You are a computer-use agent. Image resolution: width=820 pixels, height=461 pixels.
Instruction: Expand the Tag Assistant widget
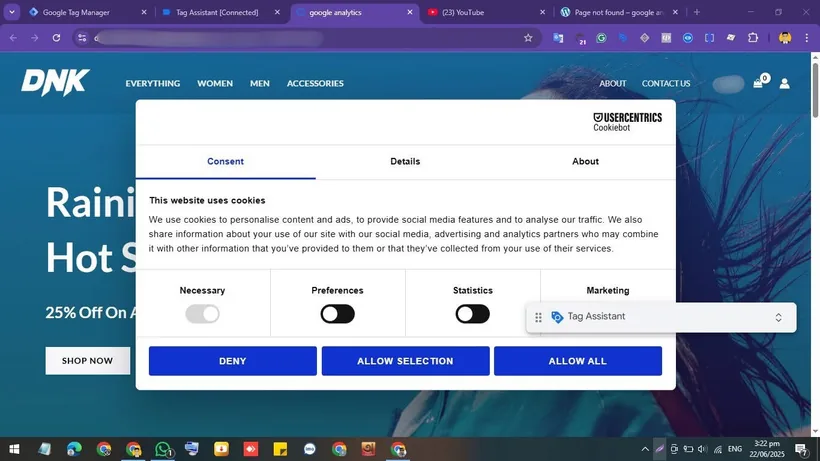(x=778, y=317)
